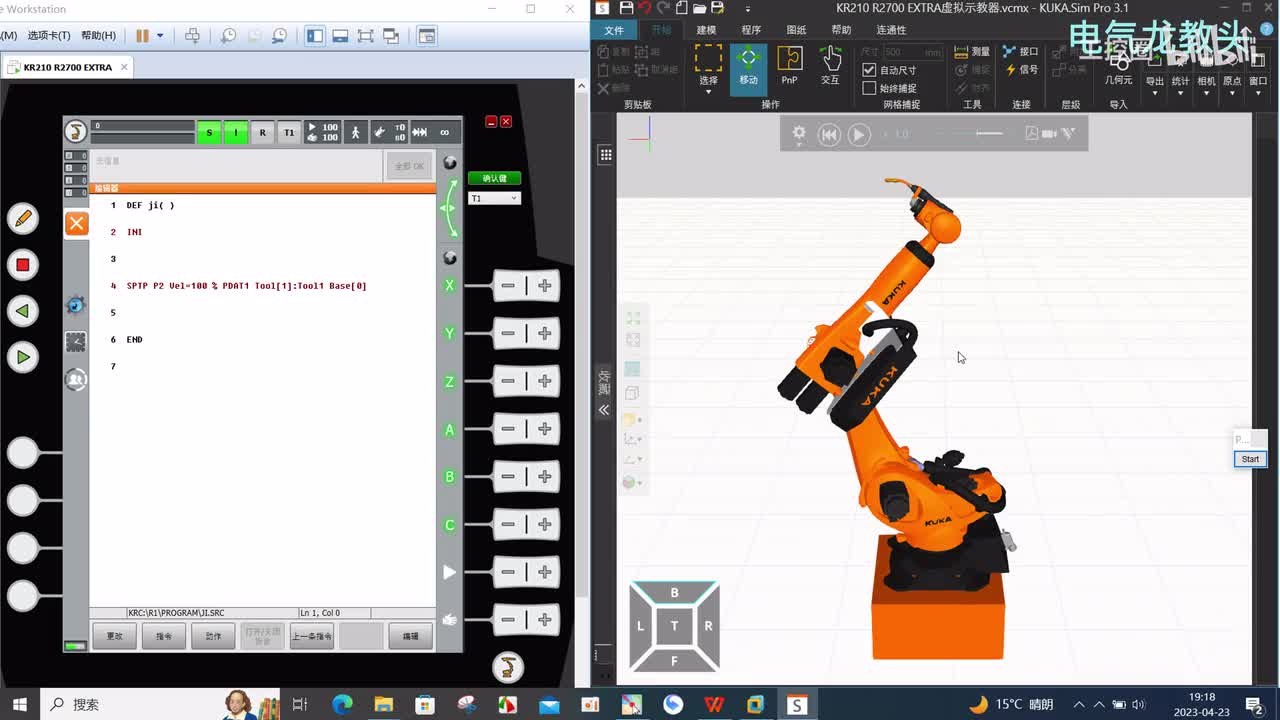Select the PnP puzzle tool
Screen dimensions: 1280x720
point(789,67)
